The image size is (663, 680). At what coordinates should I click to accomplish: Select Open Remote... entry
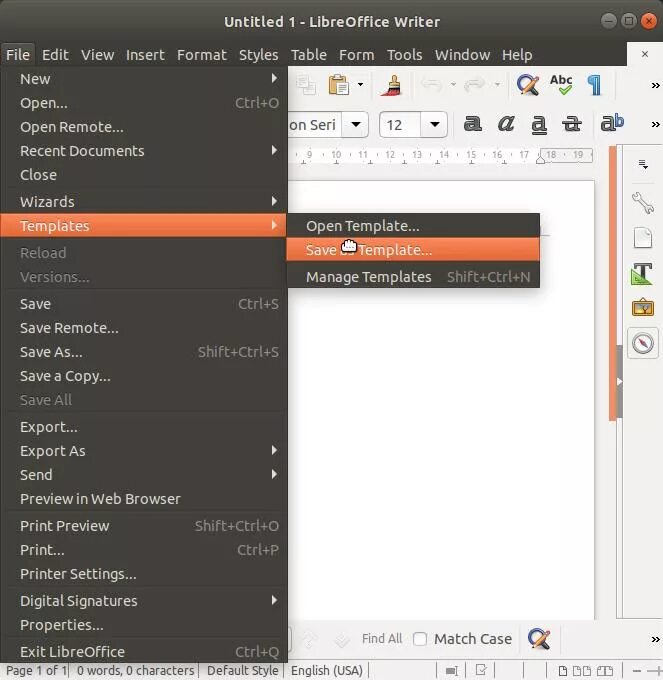(x=144, y=127)
